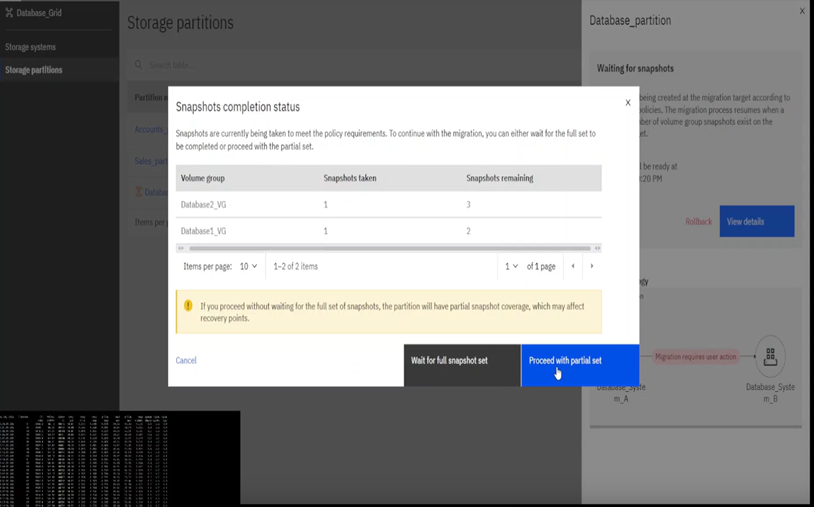
Task: Expand the page number selector
Action: pos(511,267)
